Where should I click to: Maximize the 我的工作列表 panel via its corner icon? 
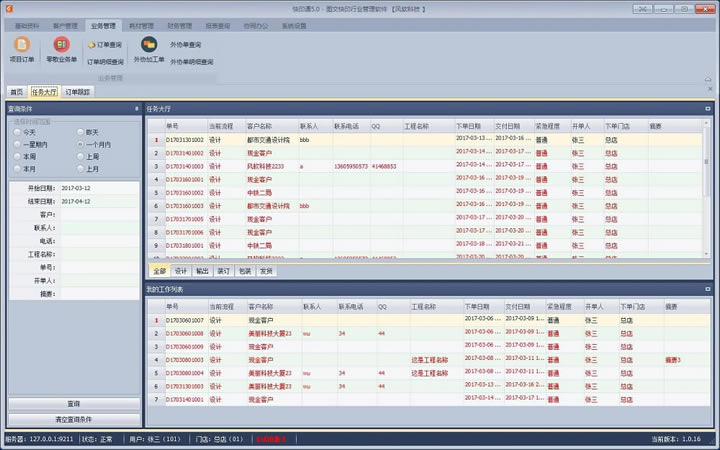708,289
